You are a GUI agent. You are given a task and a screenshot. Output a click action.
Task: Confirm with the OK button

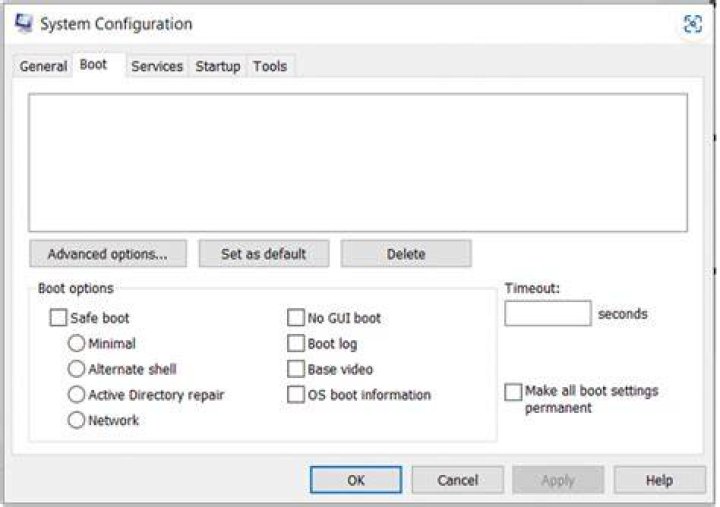[x=356, y=480]
